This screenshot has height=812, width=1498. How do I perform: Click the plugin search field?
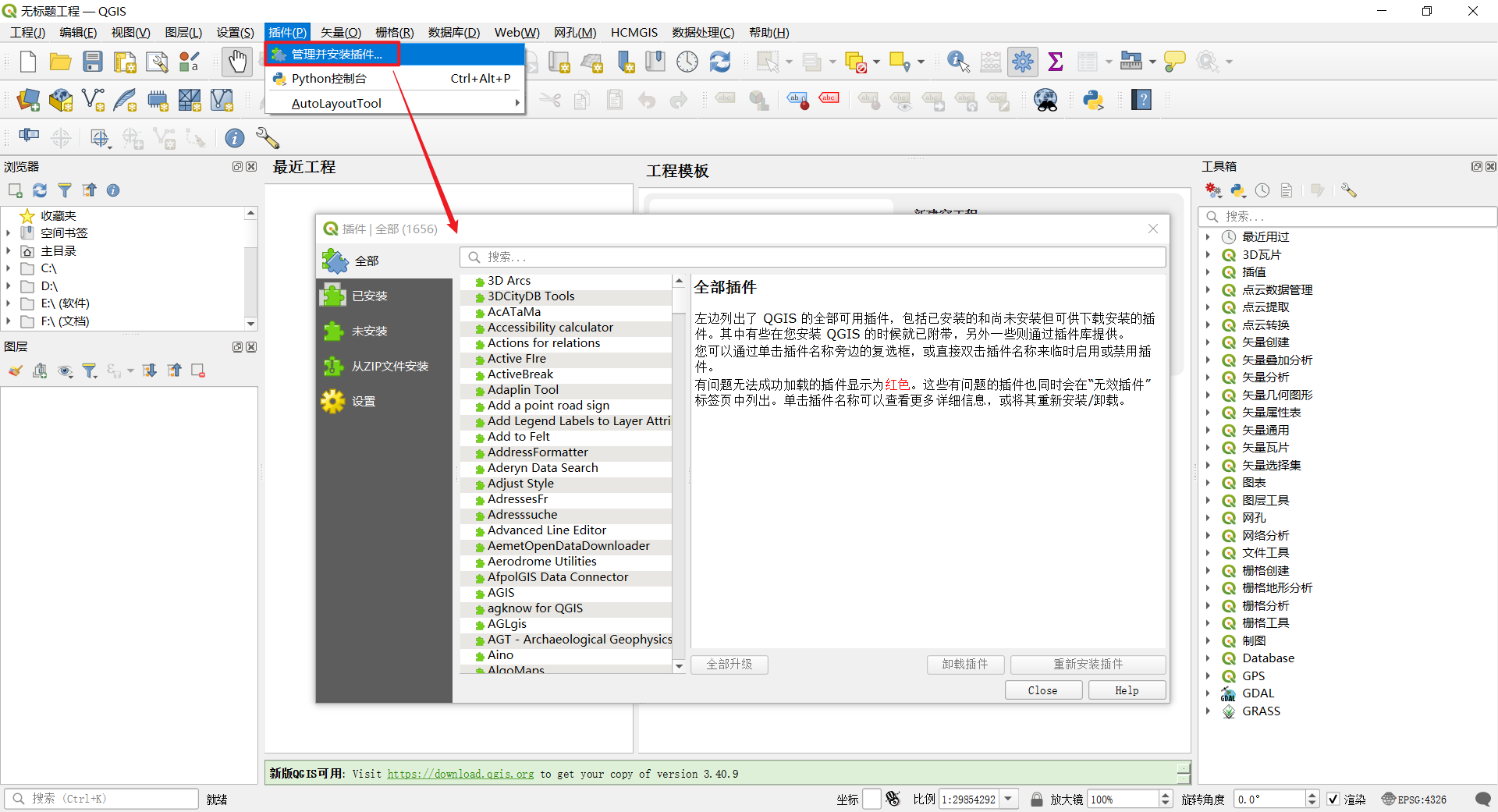coord(813,257)
